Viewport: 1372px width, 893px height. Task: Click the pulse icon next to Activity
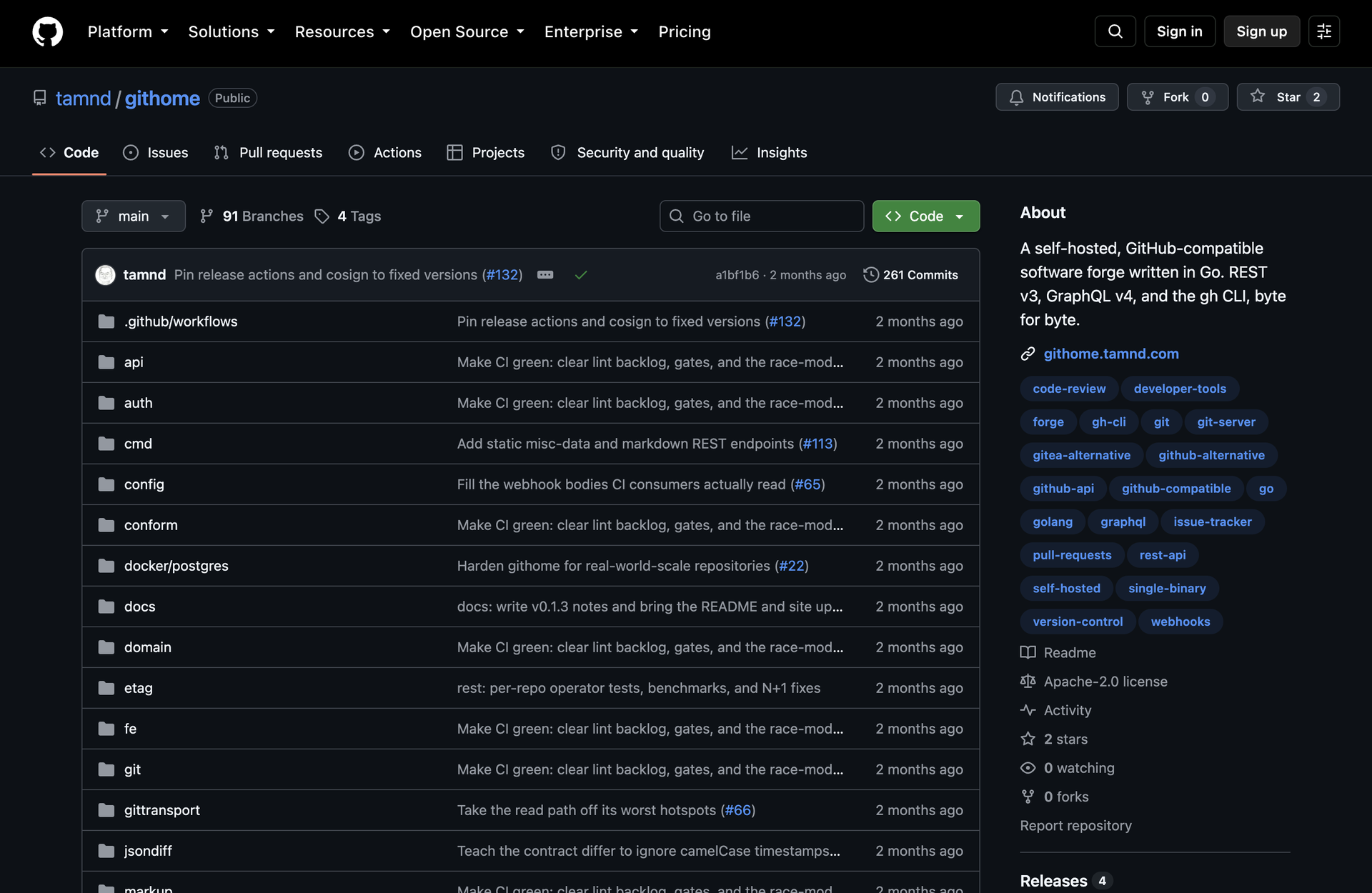coord(1028,710)
